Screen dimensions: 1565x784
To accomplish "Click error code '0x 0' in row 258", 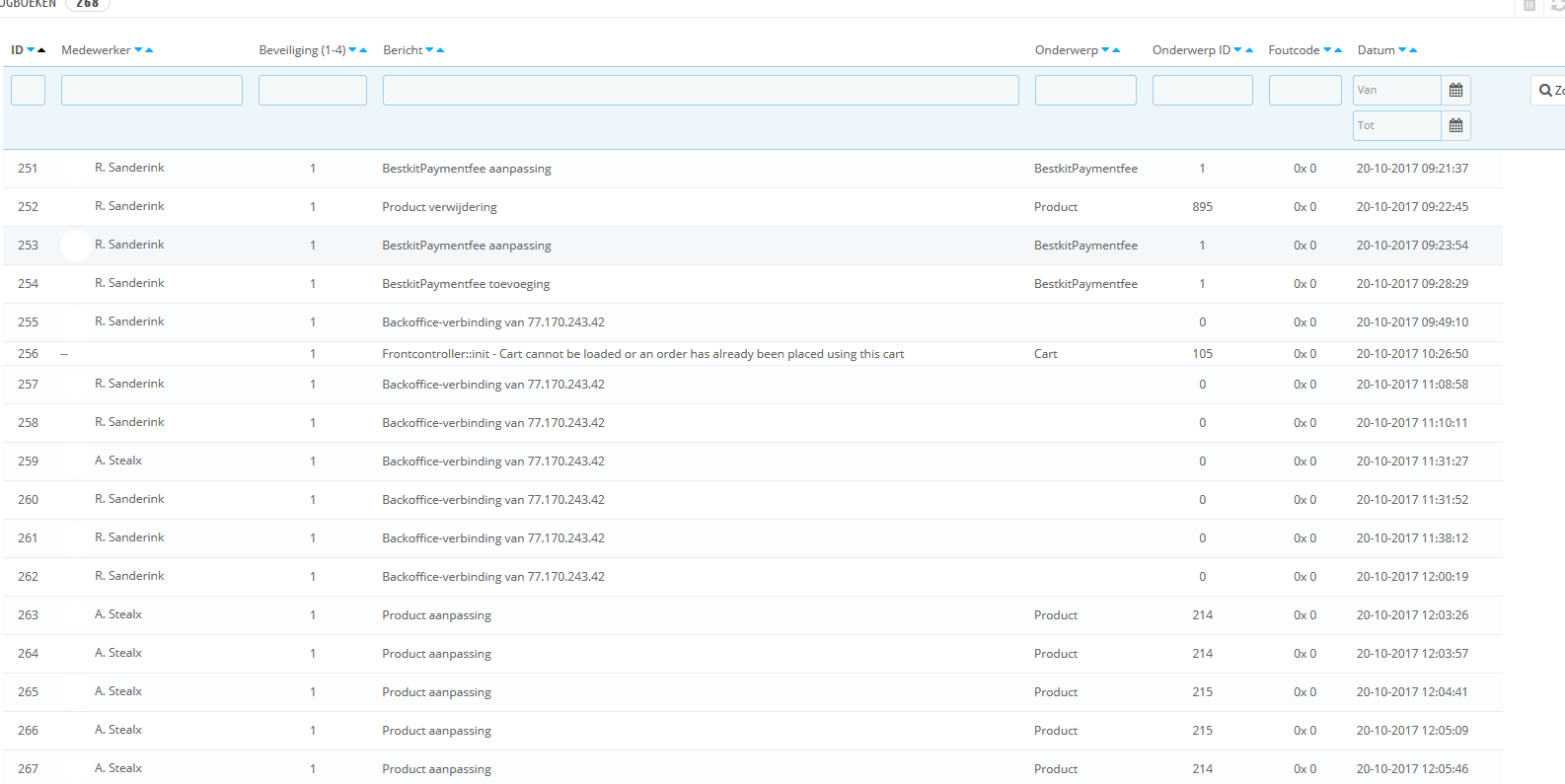I will 1304,423.
